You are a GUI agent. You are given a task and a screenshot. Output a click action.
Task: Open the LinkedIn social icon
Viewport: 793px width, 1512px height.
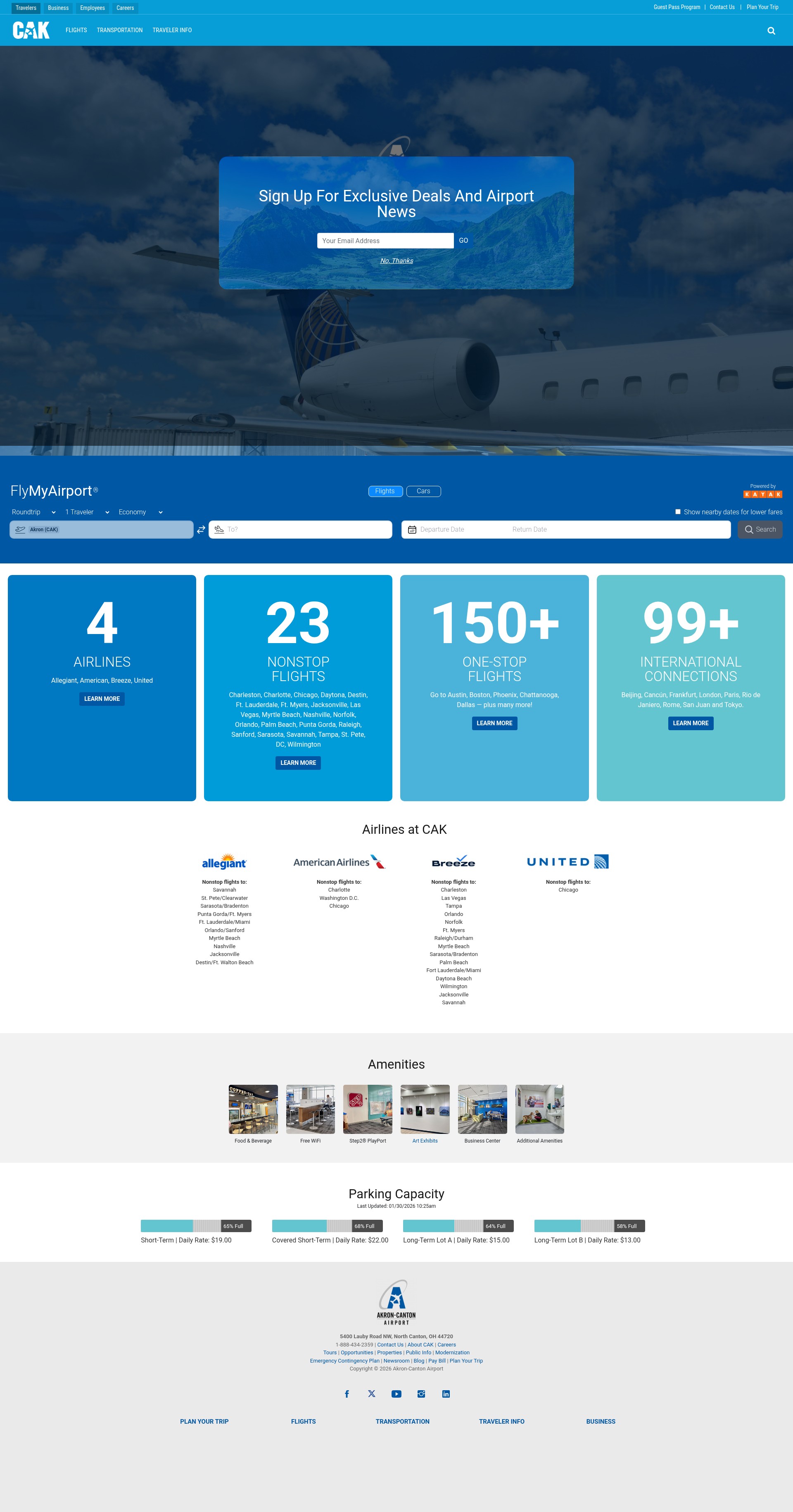point(446,1394)
